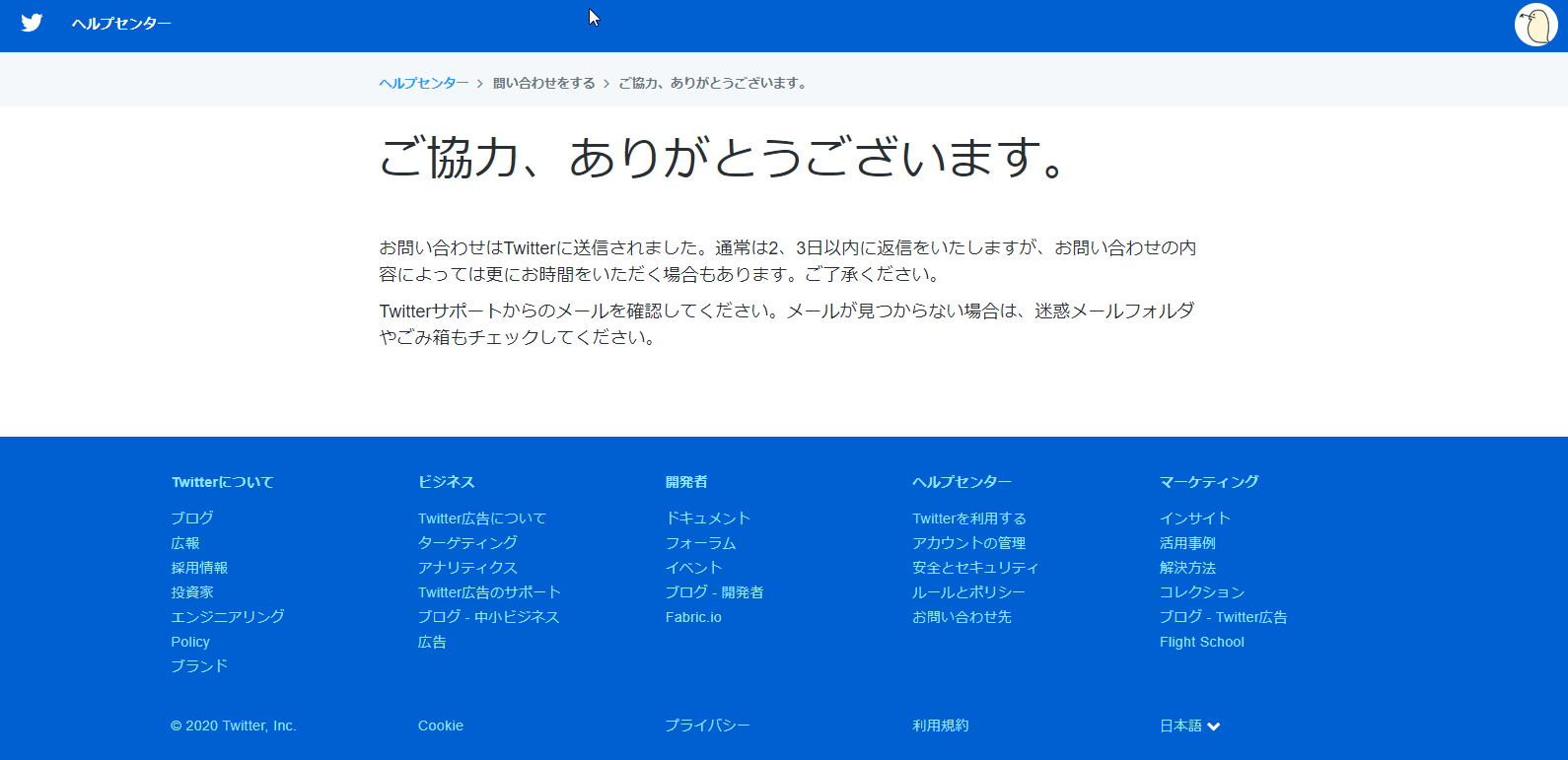Expand the 日本語 language dropdown
Screen dimensions: 1568x760
pos(1190,725)
